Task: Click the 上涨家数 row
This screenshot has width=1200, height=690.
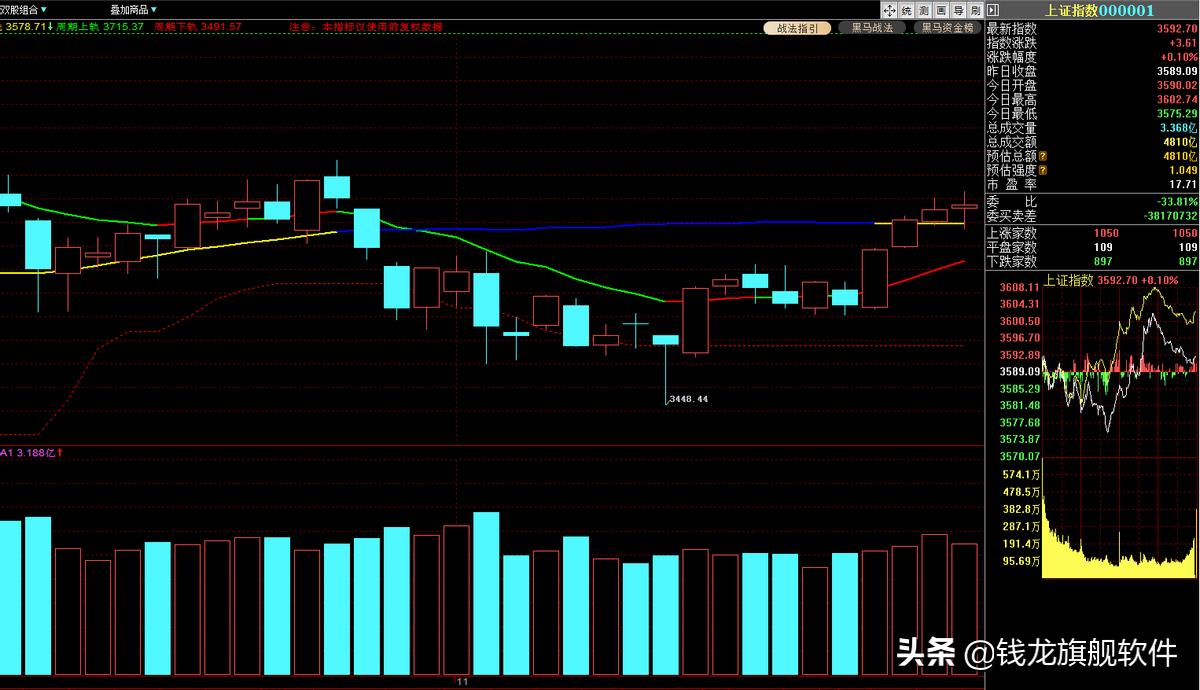Action: coord(1092,233)
